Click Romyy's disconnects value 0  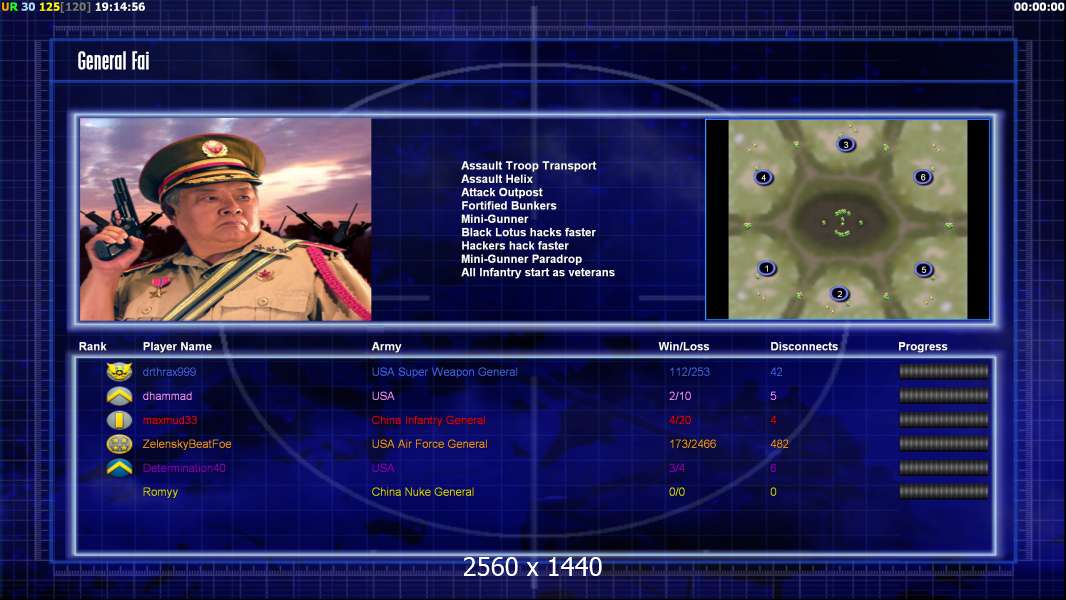773,491
